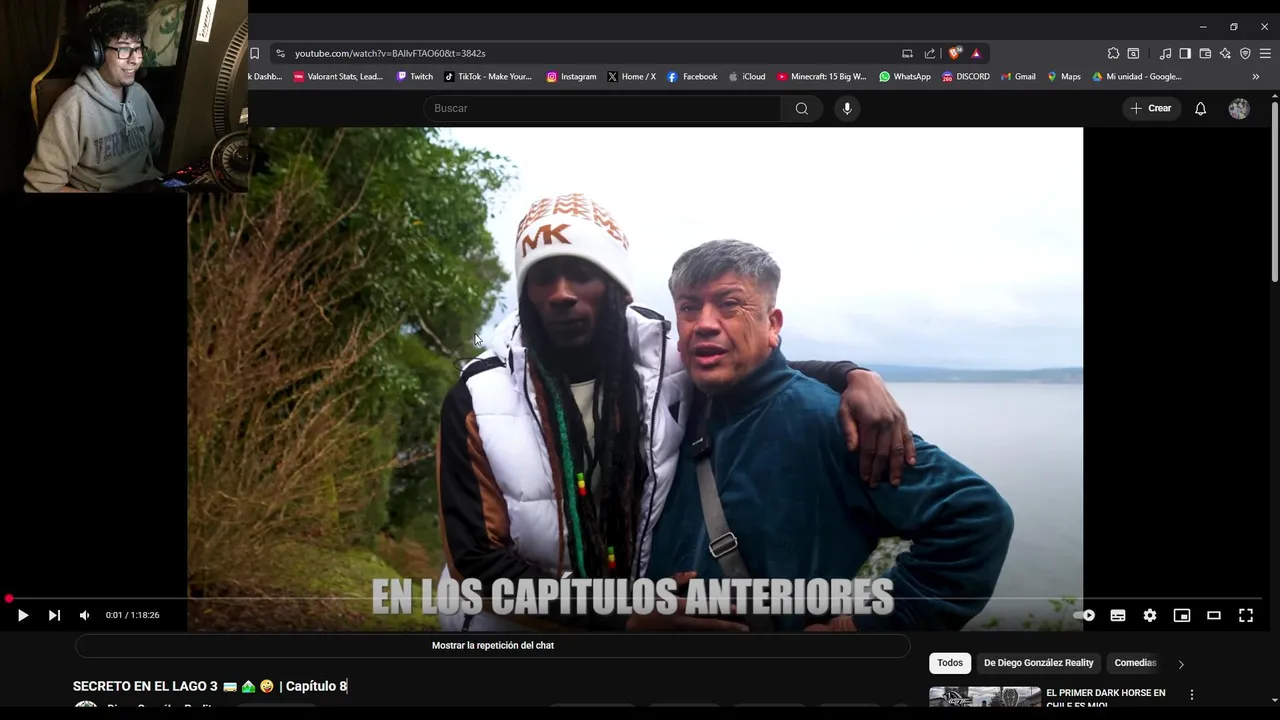Screen dimensions: 1280x720
Task: Open Mi unidad - Google bookmark
Action: click(1137, 77)
